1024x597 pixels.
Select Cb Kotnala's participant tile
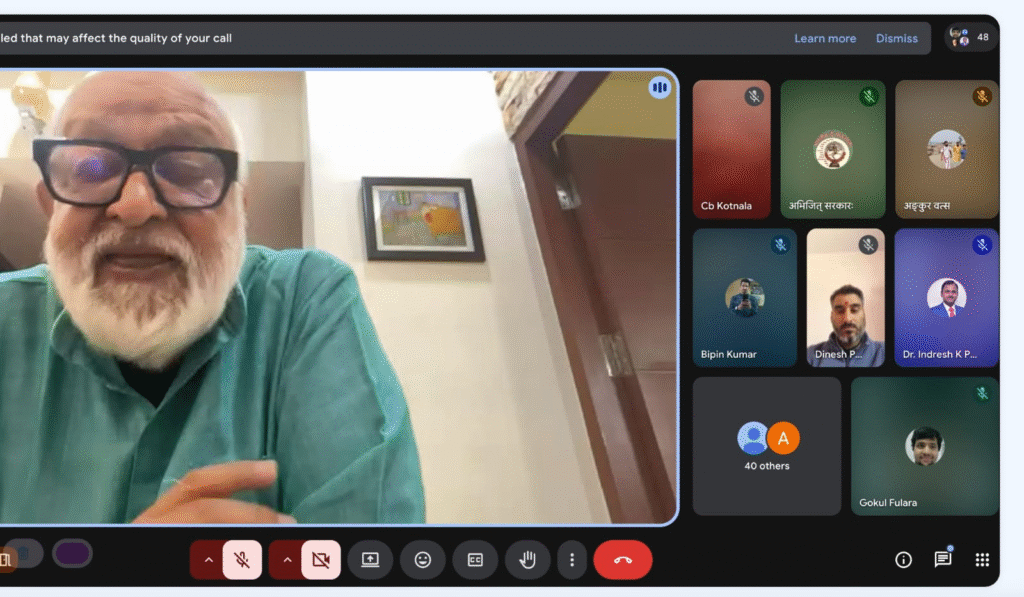[x=731, y=149]
